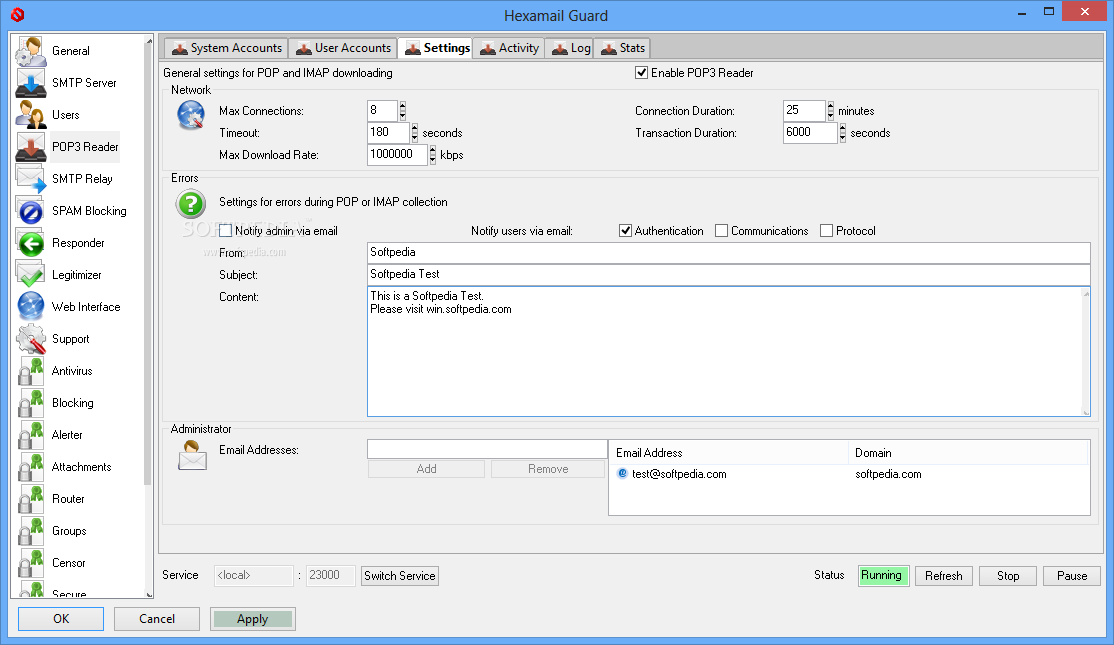
Task: Click the Switch Service button
Action: 400,575
